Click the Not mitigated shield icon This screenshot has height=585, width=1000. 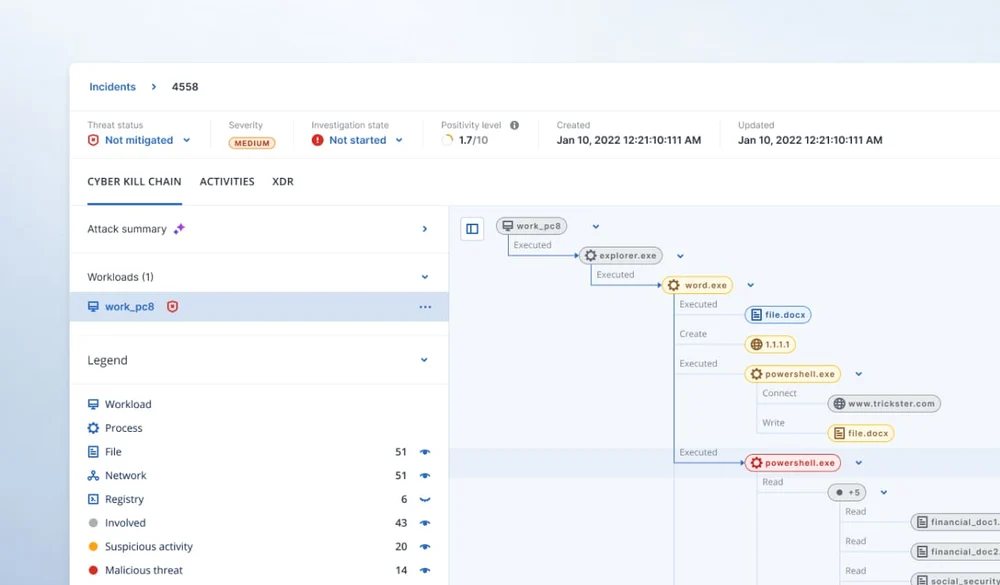click(x=93, y=140)
